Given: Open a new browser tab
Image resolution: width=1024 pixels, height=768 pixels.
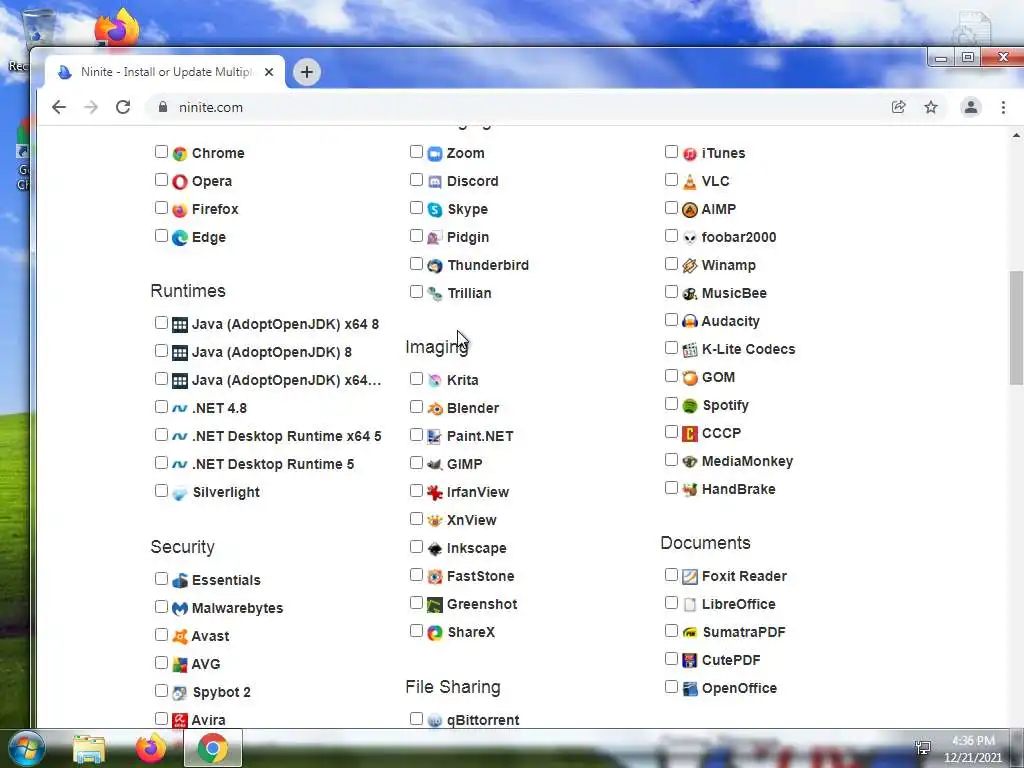Looking at the screenshot, I should point(307,72).
